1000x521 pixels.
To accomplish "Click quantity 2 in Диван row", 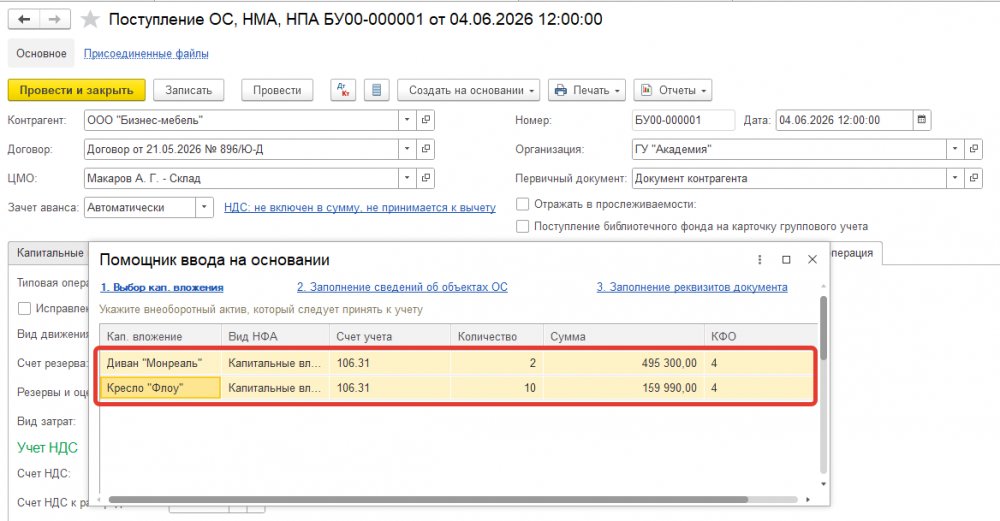I will coord(497,363).
